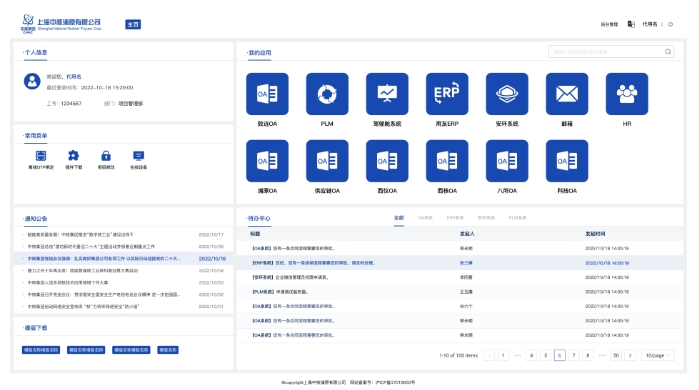Image resolution: width=699 pixels, height=390 pixels.
Task: Select page 7 in pagination
Action: [574, 355]
